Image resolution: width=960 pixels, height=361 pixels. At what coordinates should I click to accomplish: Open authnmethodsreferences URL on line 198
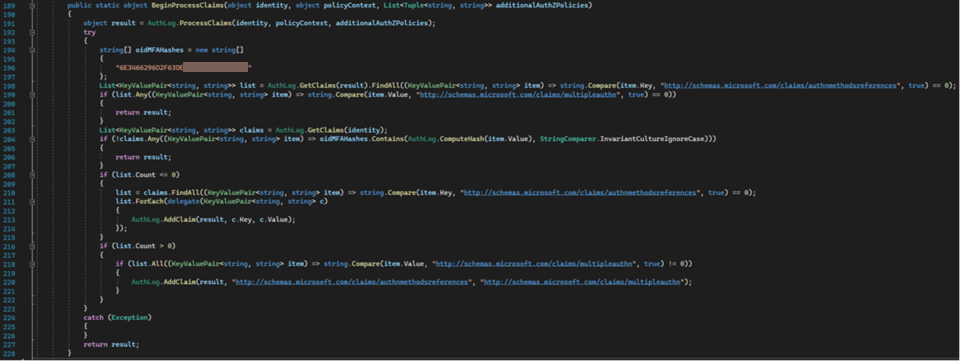point(780,86)
